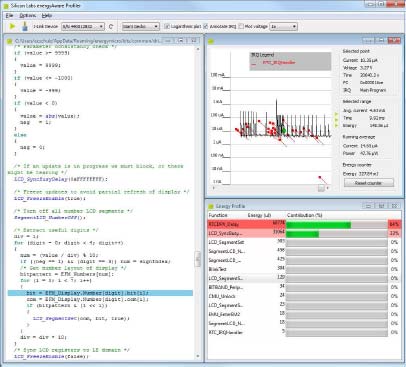Screen dimensions: 406x367
Task: Click the green play/start button
Action: pos(12,26)
